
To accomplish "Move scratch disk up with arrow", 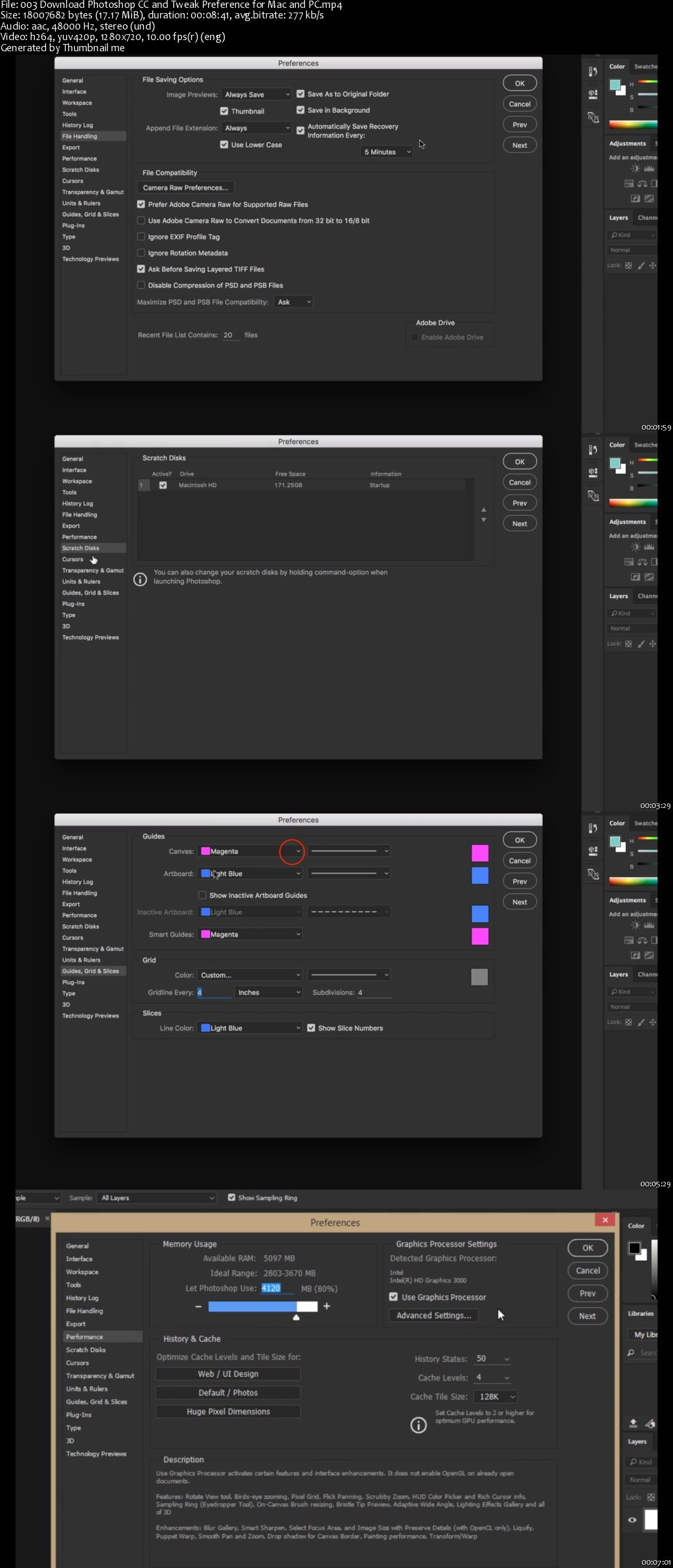I will tap(484, 510).
